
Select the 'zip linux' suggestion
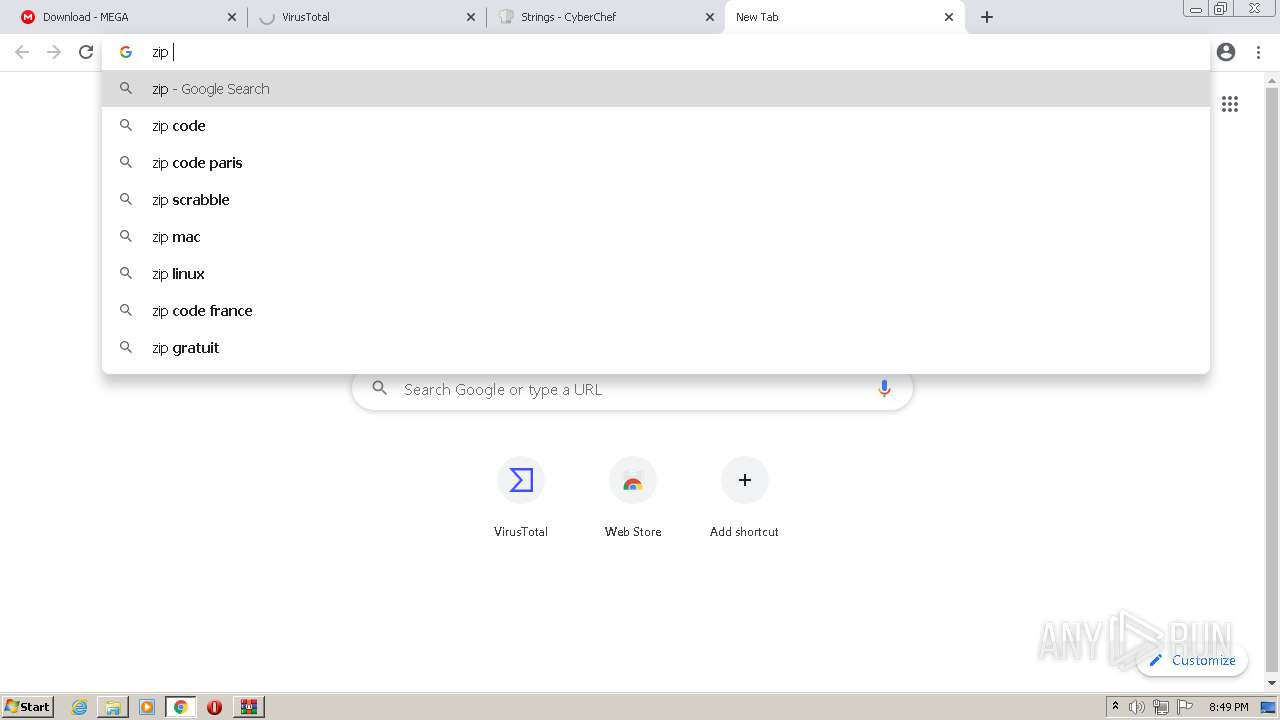tap(656, 274)
